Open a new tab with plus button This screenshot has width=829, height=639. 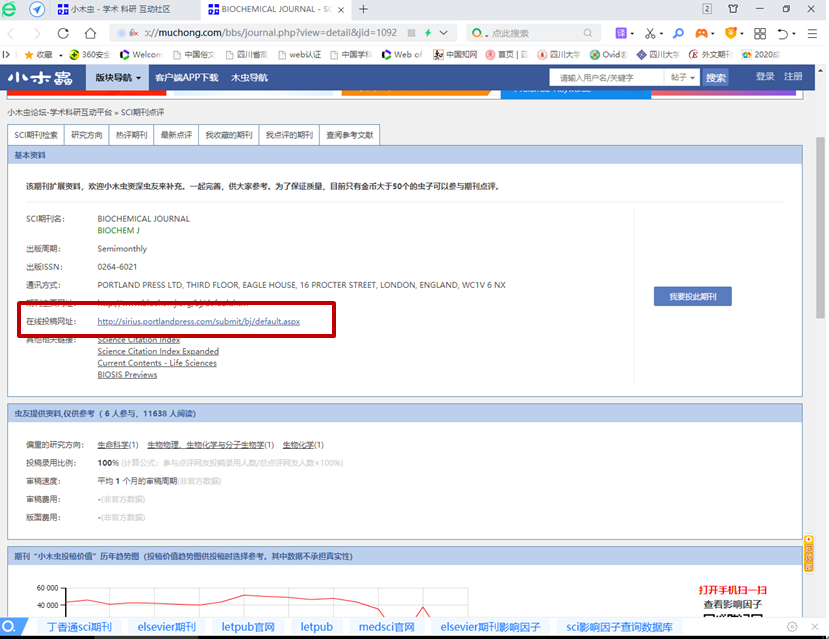pos(363,9)
